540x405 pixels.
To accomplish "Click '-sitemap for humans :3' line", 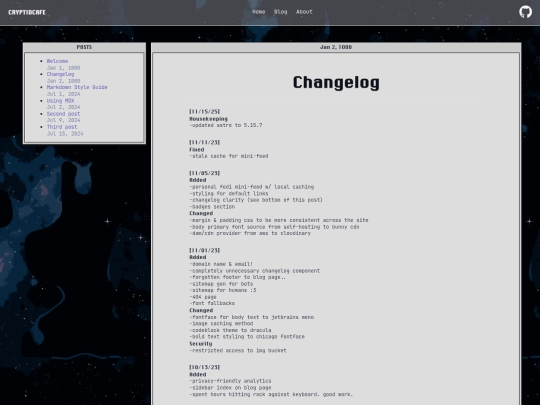I will point(222,290).
